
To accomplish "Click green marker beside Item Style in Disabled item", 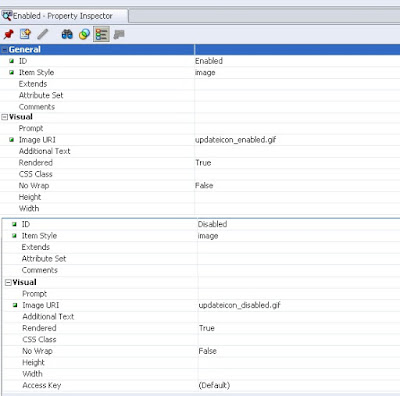I will pyautogui.click(x=14, y=236).
